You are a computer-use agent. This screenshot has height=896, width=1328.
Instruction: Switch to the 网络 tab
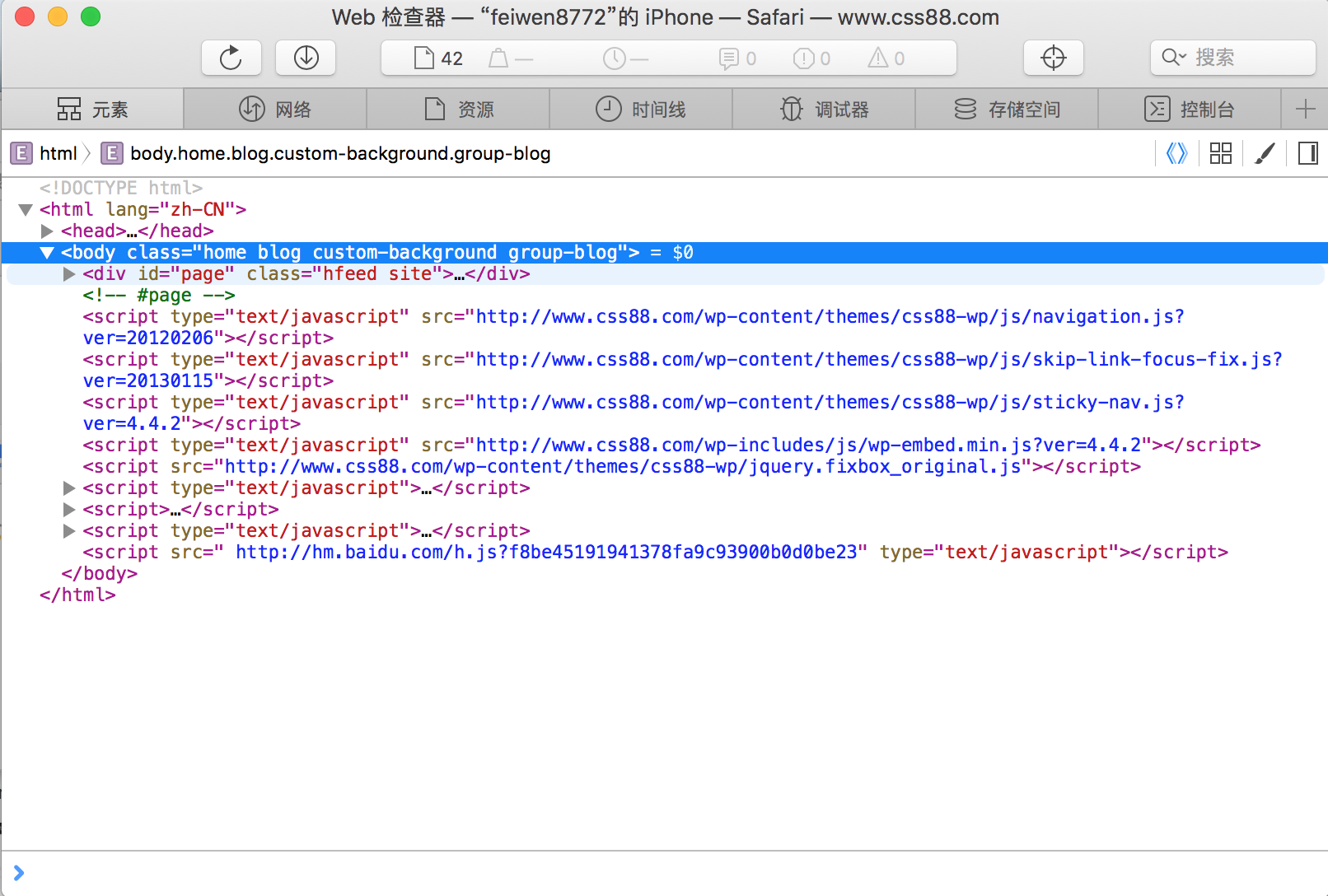[x=275, y=110]
